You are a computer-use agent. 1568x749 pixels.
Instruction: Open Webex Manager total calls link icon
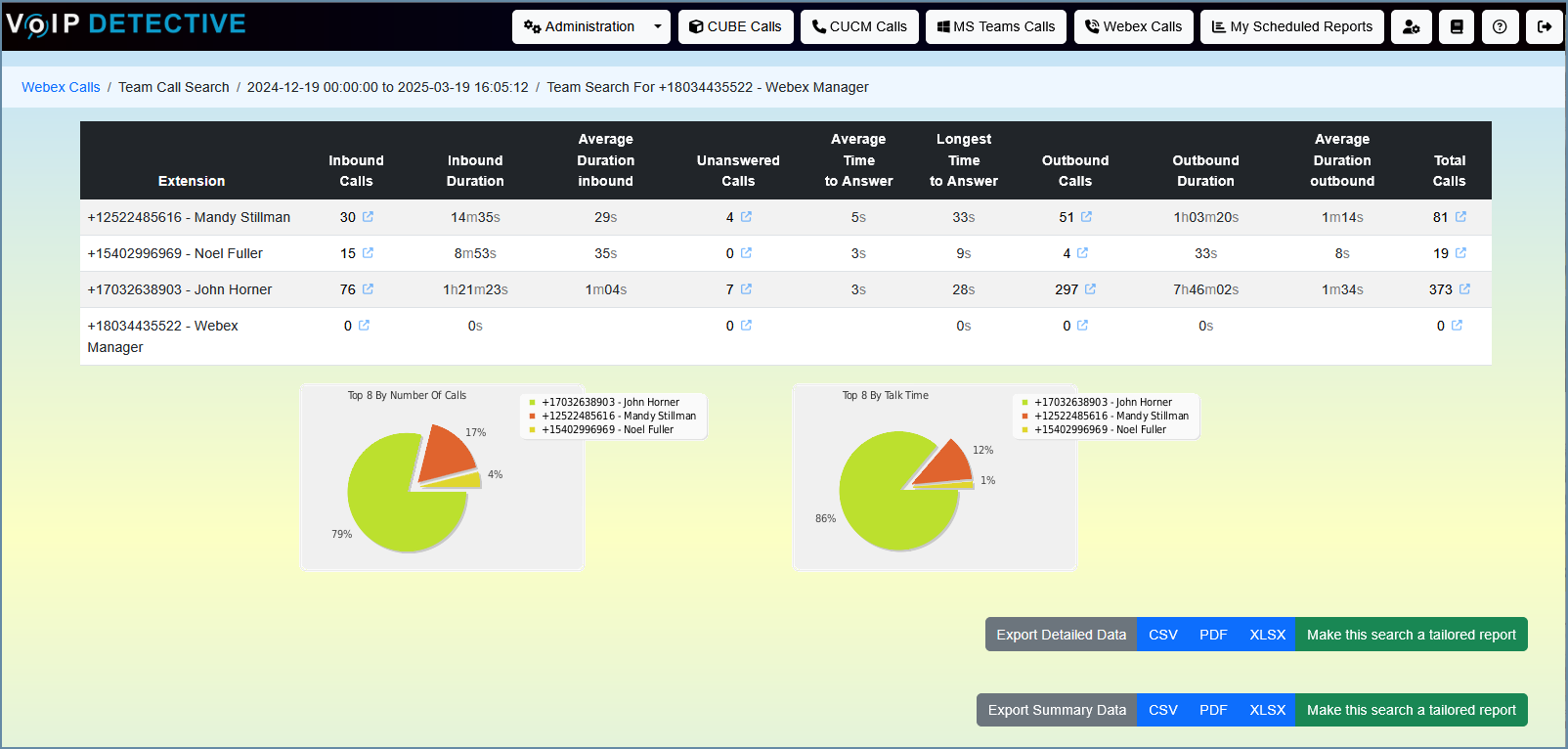click(1457, 326)
